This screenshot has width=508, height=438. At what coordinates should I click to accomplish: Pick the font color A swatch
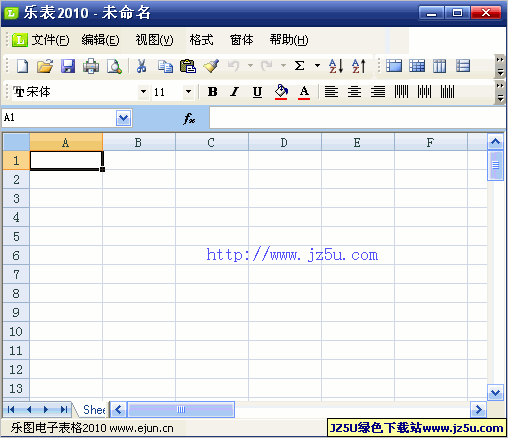(x=304, y=92)
